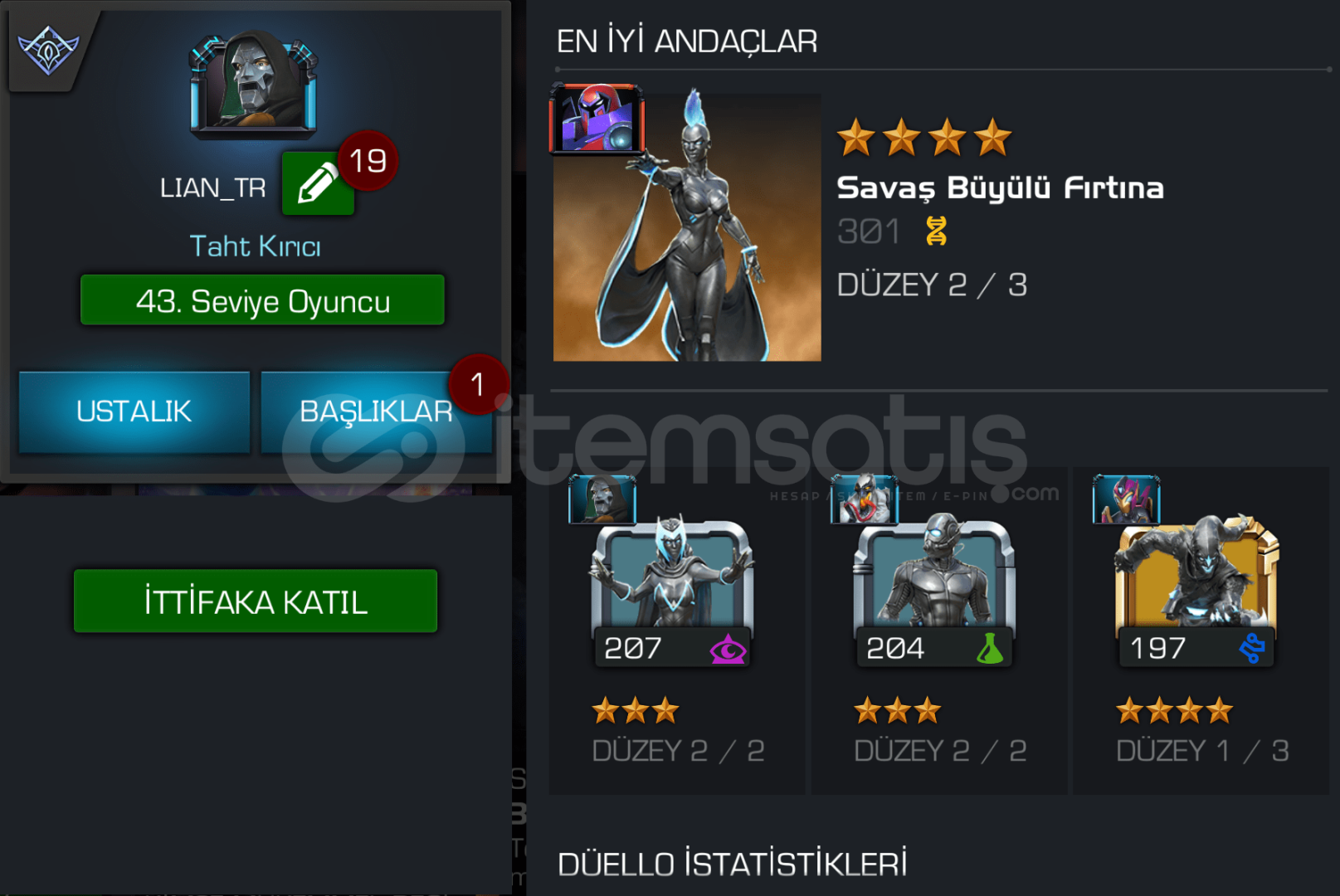Click the 43. Seviye Oyuncu level bar
The width and height of the screenshot is (1340, 896).
click(x=262, y=300)
